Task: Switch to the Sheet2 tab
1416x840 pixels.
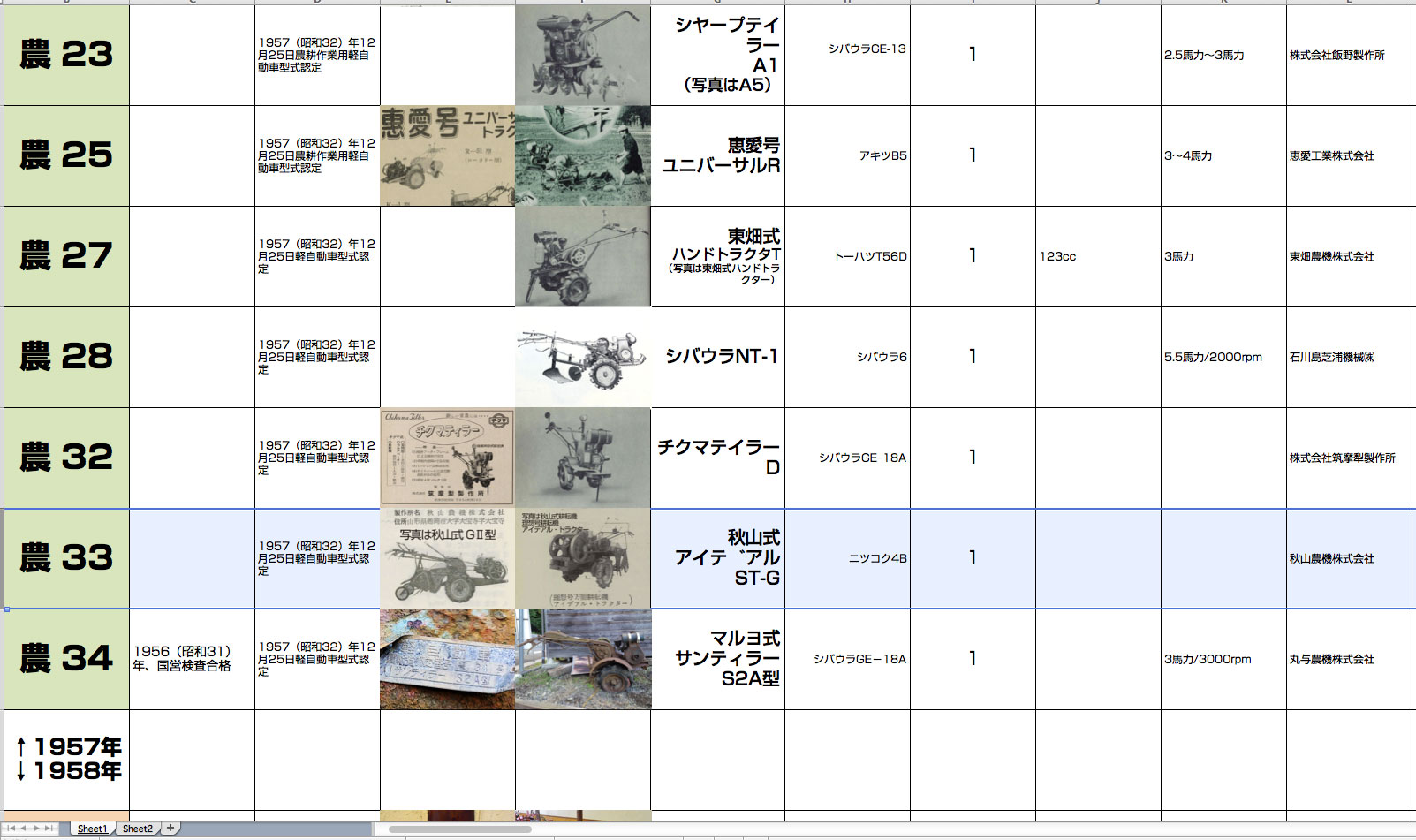Action: tap(137, 829)
